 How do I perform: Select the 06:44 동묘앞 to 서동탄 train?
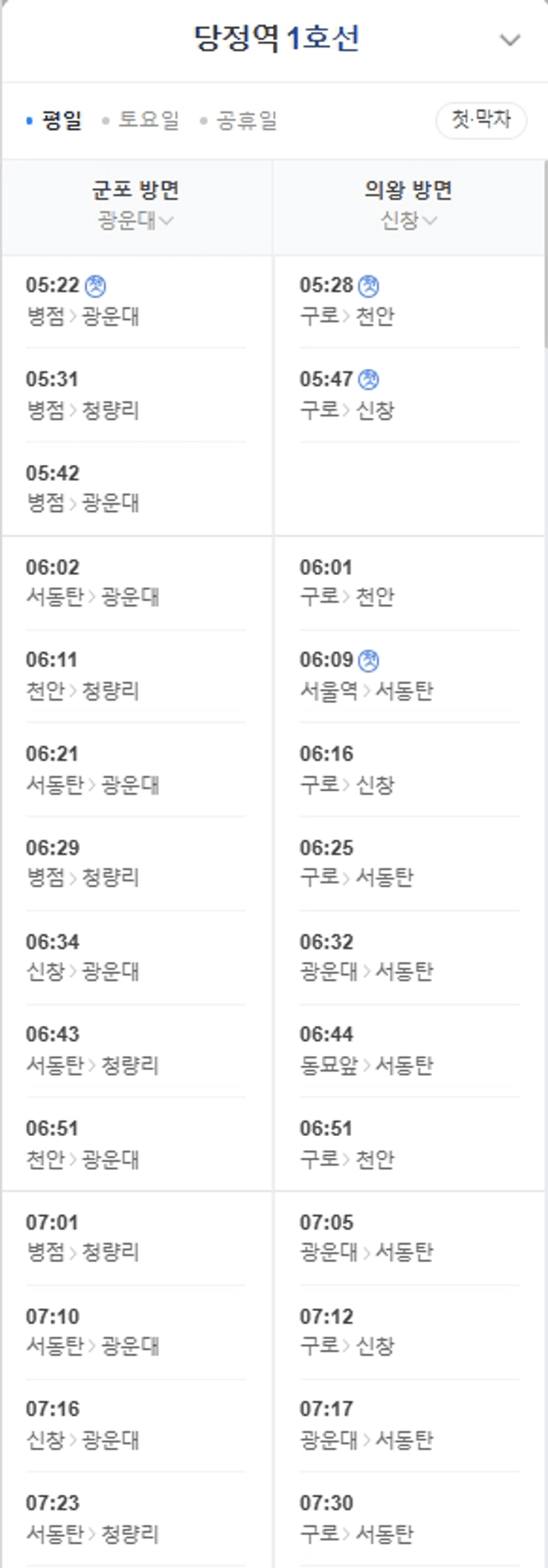pyautogui.click(x=409, y=1051)
